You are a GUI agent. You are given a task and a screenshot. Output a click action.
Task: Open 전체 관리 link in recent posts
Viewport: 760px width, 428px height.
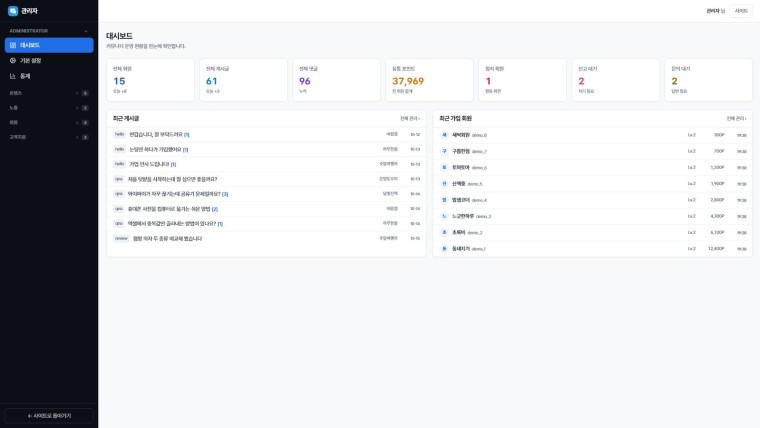pos(410,118)
